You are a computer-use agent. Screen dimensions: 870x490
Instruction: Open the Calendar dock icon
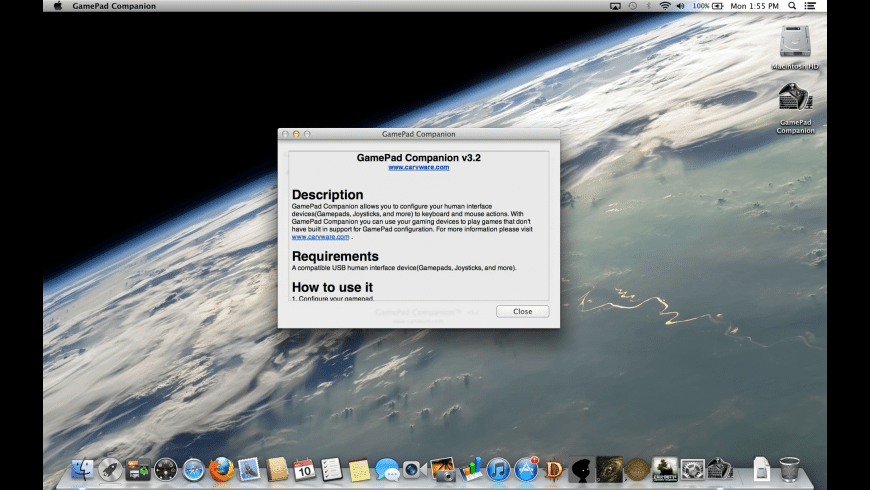click(x=305, y=469)
